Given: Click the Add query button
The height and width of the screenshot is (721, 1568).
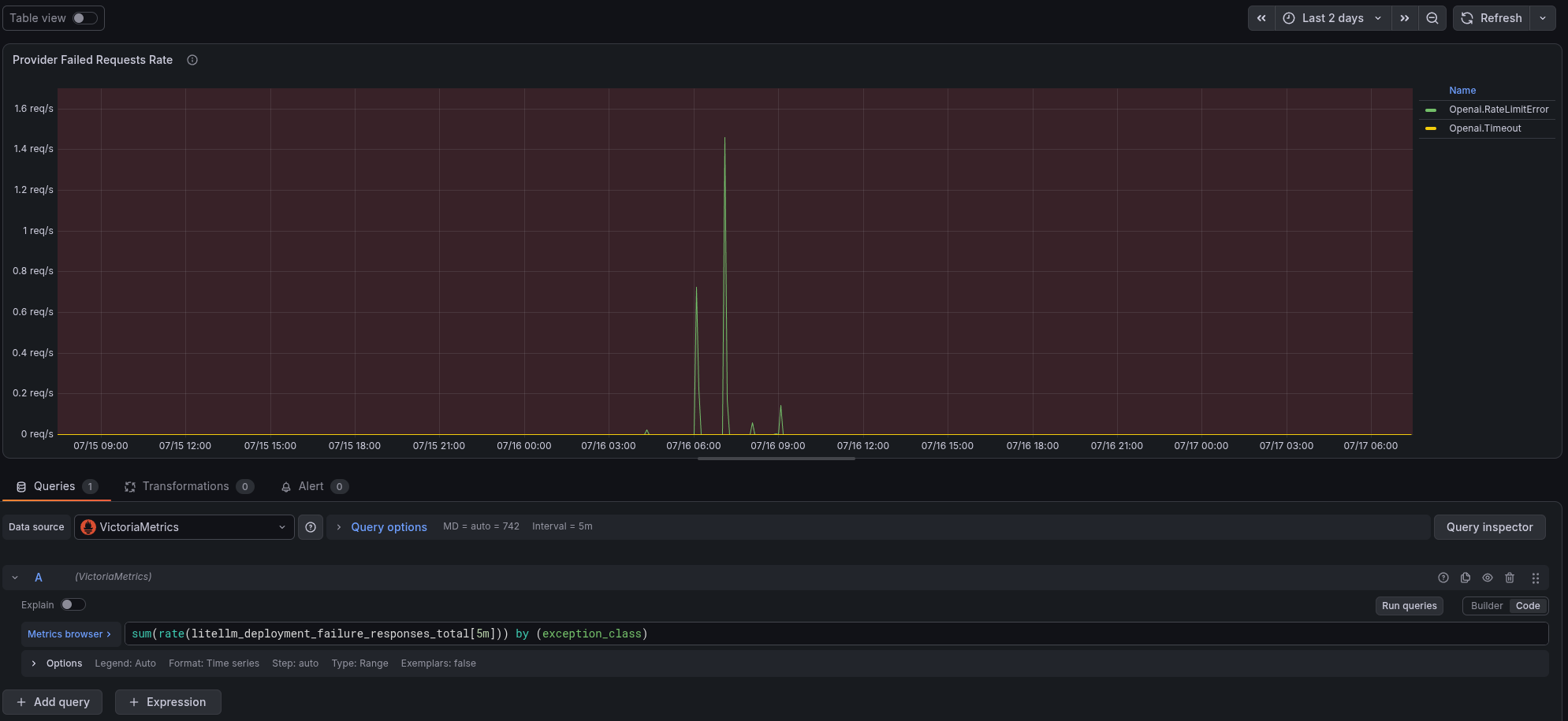Looking at the screenshot, I should pyautogui.click(x=53, y=702).
